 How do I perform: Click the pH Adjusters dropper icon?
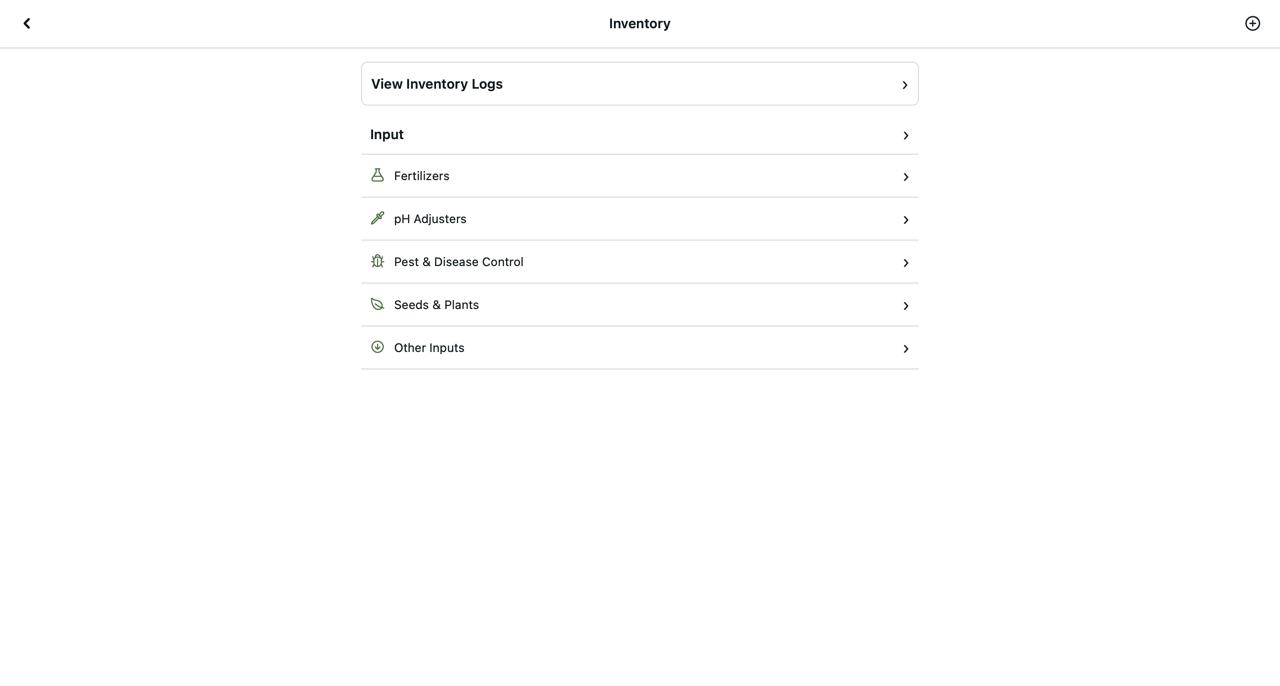(x=377, y=218)
